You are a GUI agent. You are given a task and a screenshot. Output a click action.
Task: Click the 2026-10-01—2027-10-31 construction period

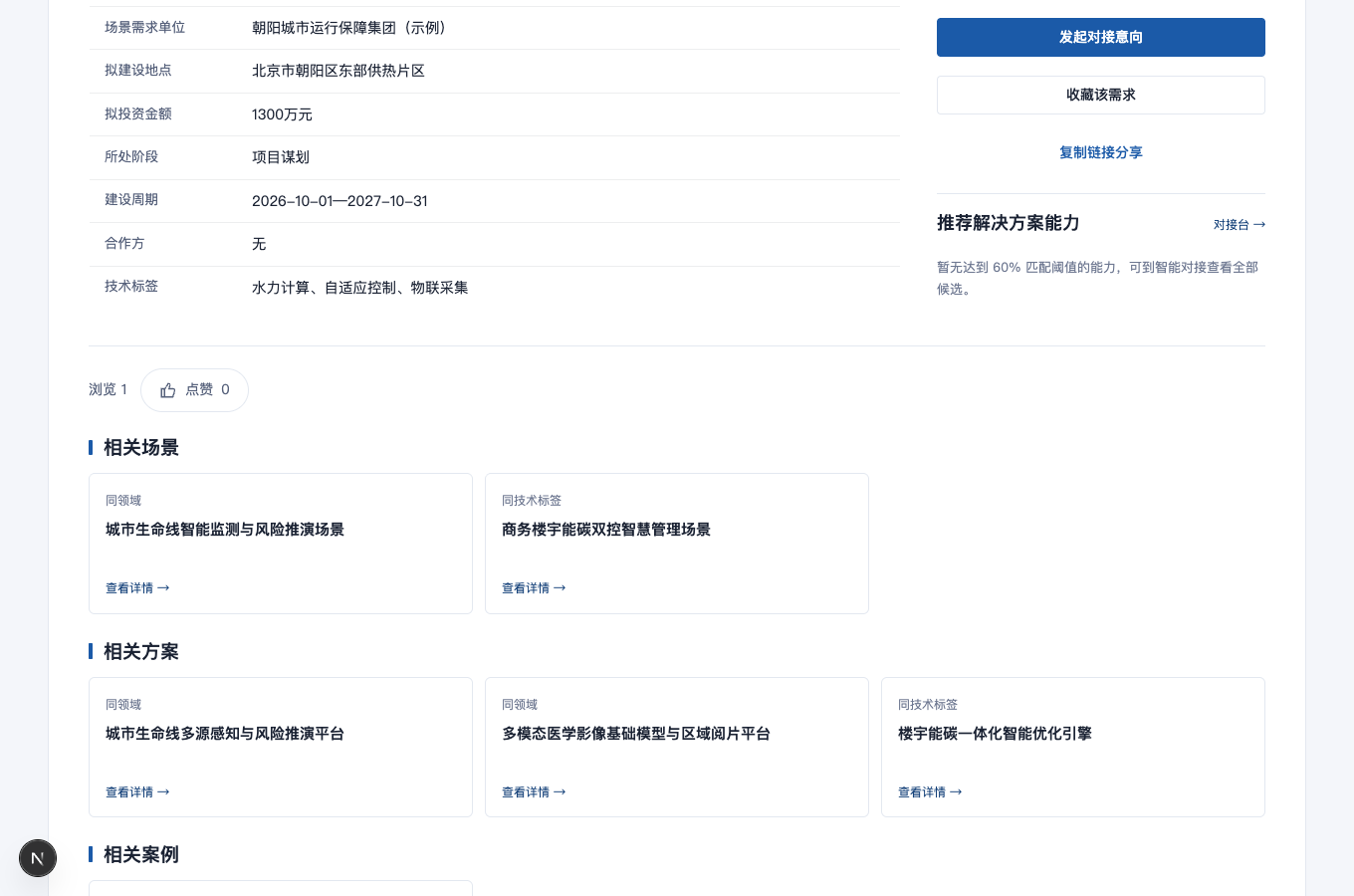coord(339,201)
